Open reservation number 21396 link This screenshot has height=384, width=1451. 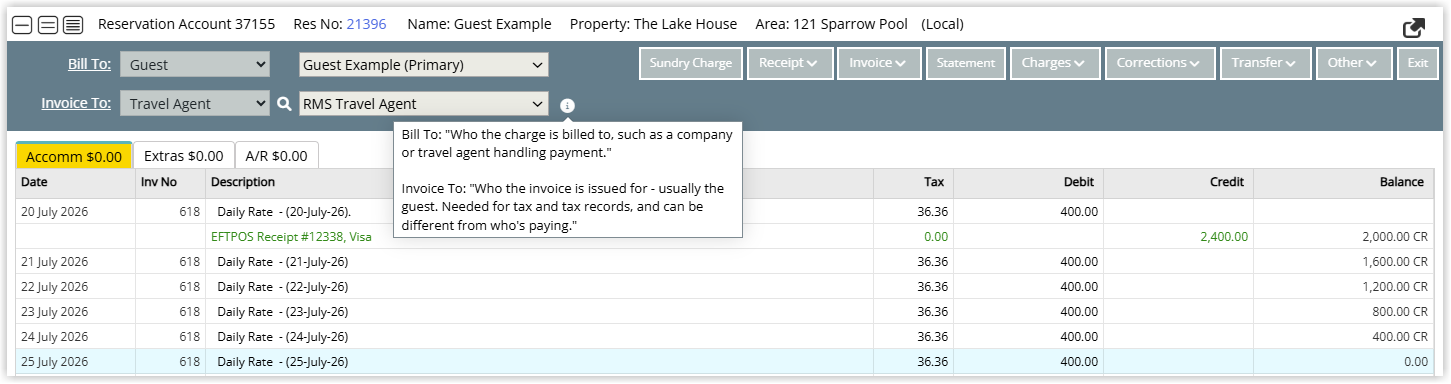tap(366, 24)
